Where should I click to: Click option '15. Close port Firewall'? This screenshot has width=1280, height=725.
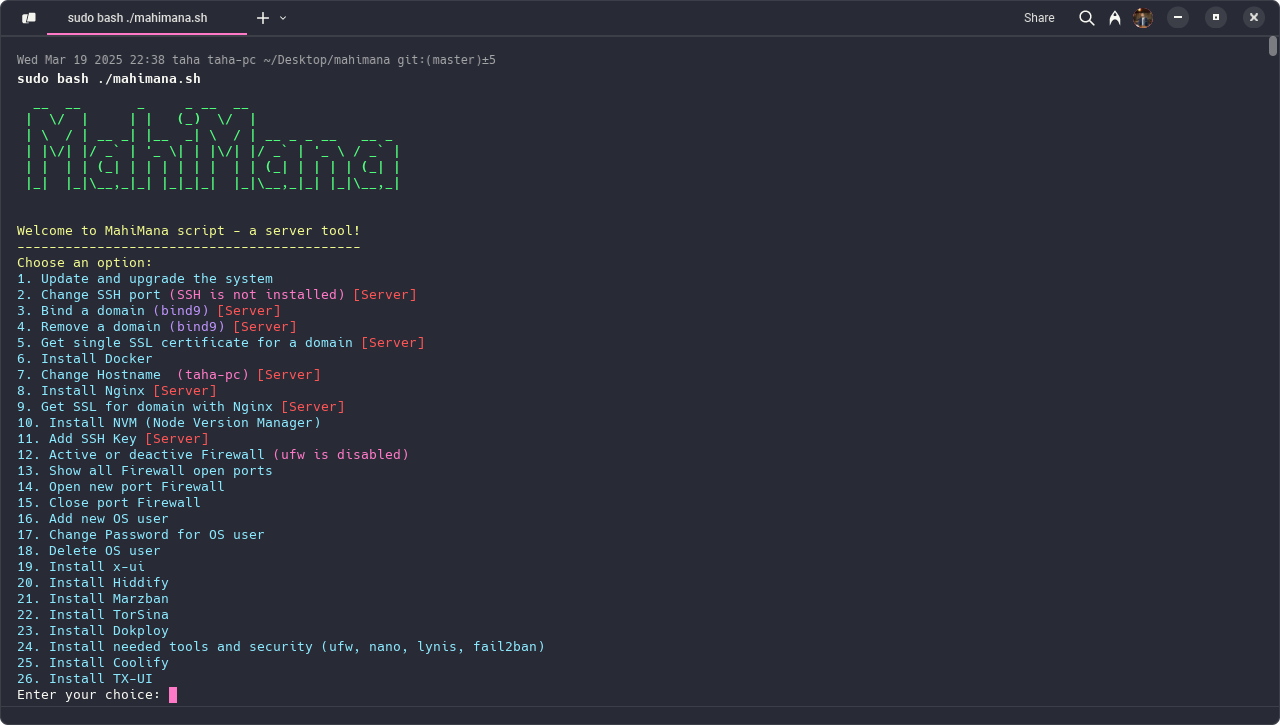point(109,503)
